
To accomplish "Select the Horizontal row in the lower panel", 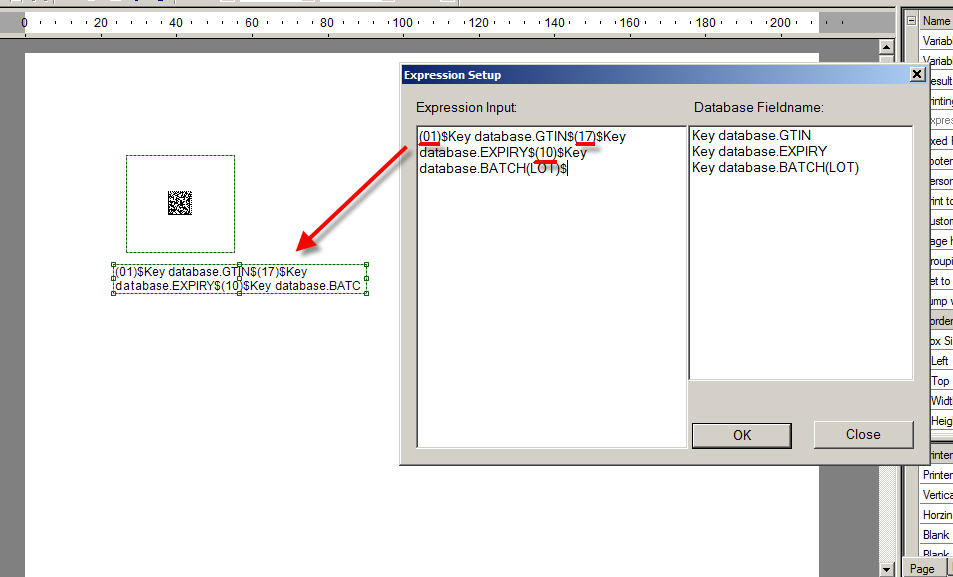I will pos(937,515).
